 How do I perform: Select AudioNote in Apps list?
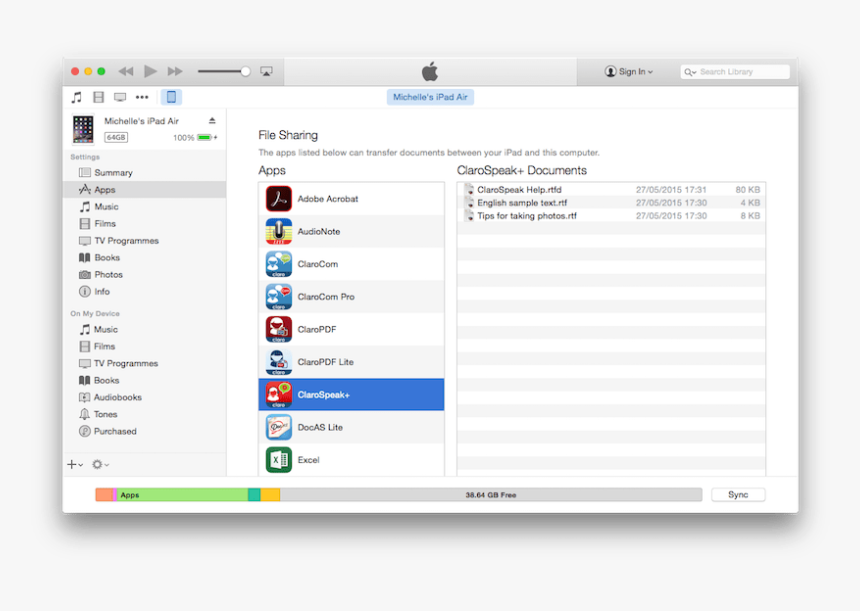351,231
